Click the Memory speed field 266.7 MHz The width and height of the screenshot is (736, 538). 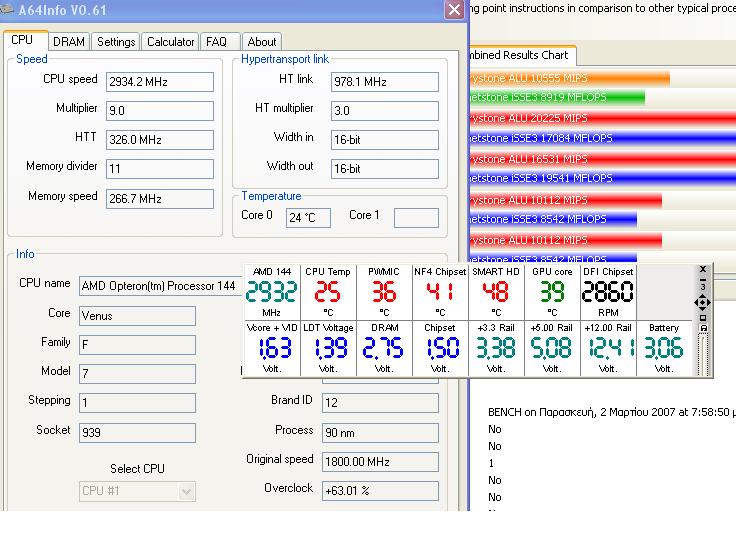160,199
